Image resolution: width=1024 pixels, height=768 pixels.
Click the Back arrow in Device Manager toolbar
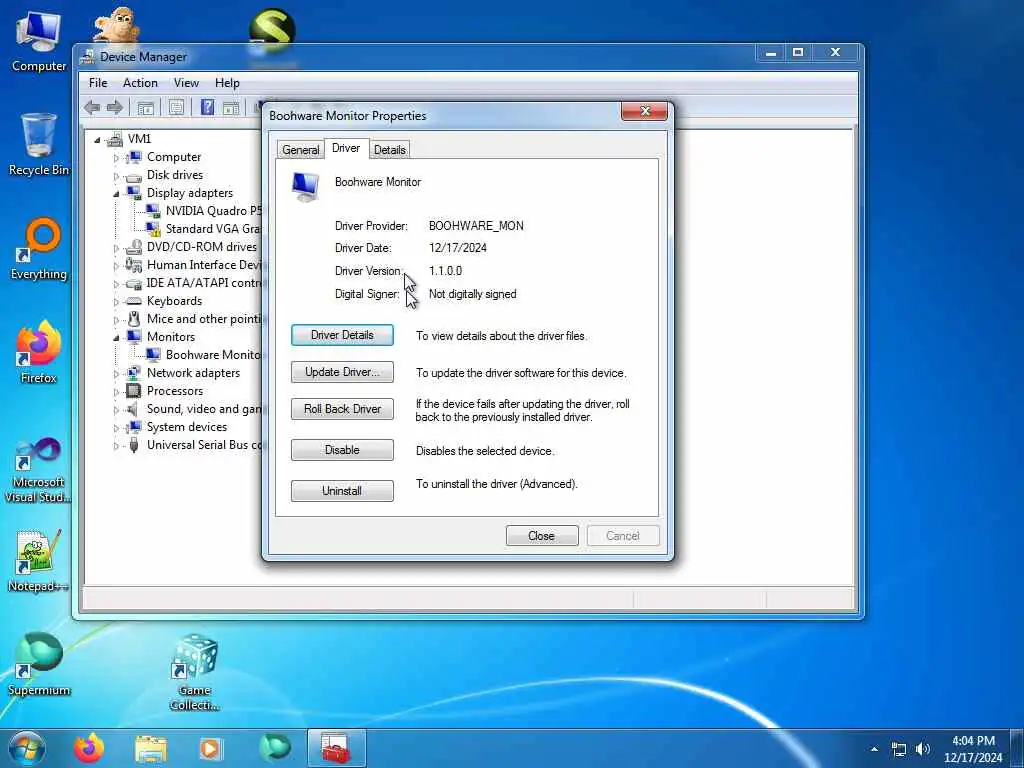pyautogui.click(x=92, y=108)
